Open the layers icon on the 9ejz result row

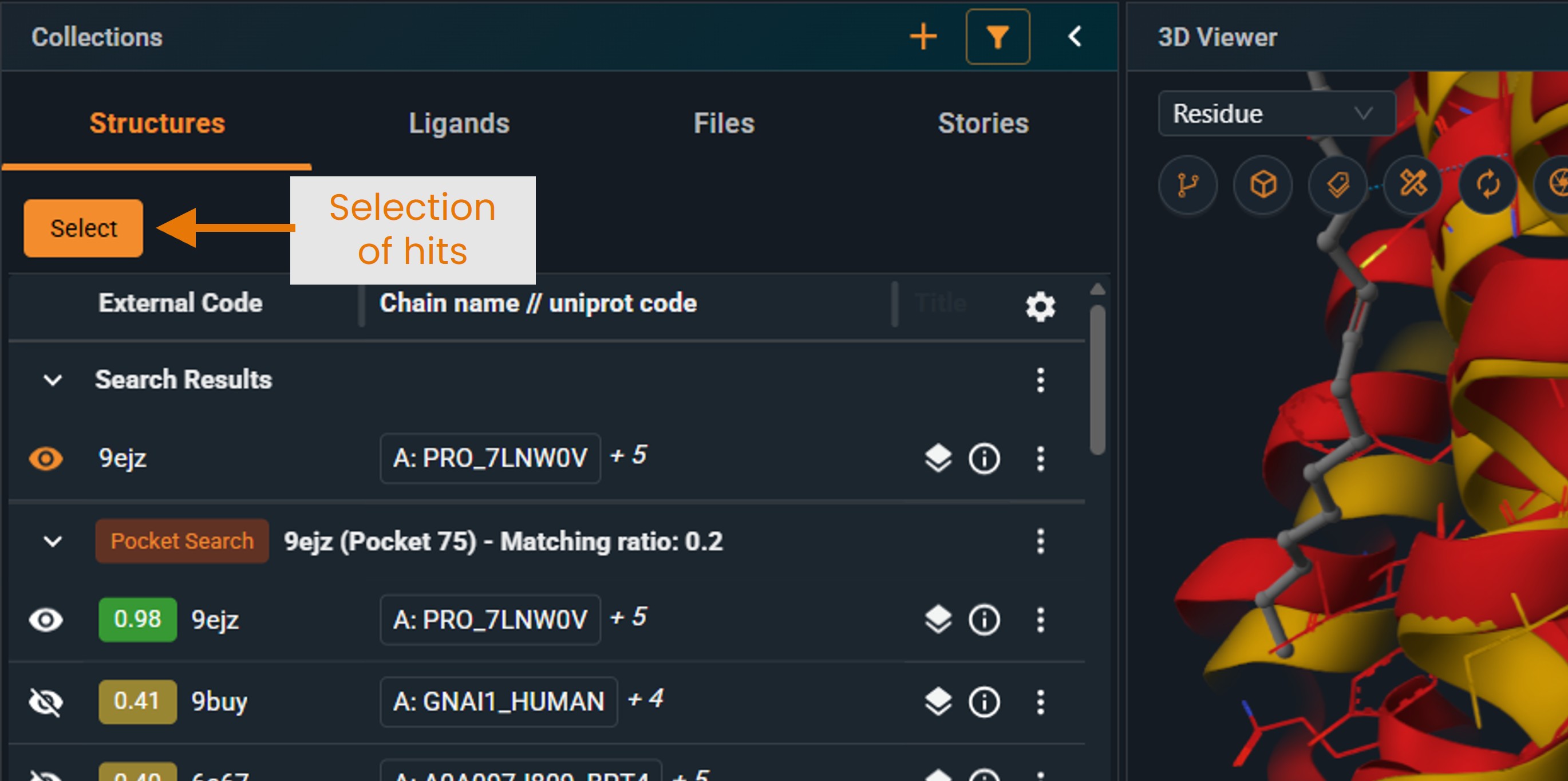point(938,459)
